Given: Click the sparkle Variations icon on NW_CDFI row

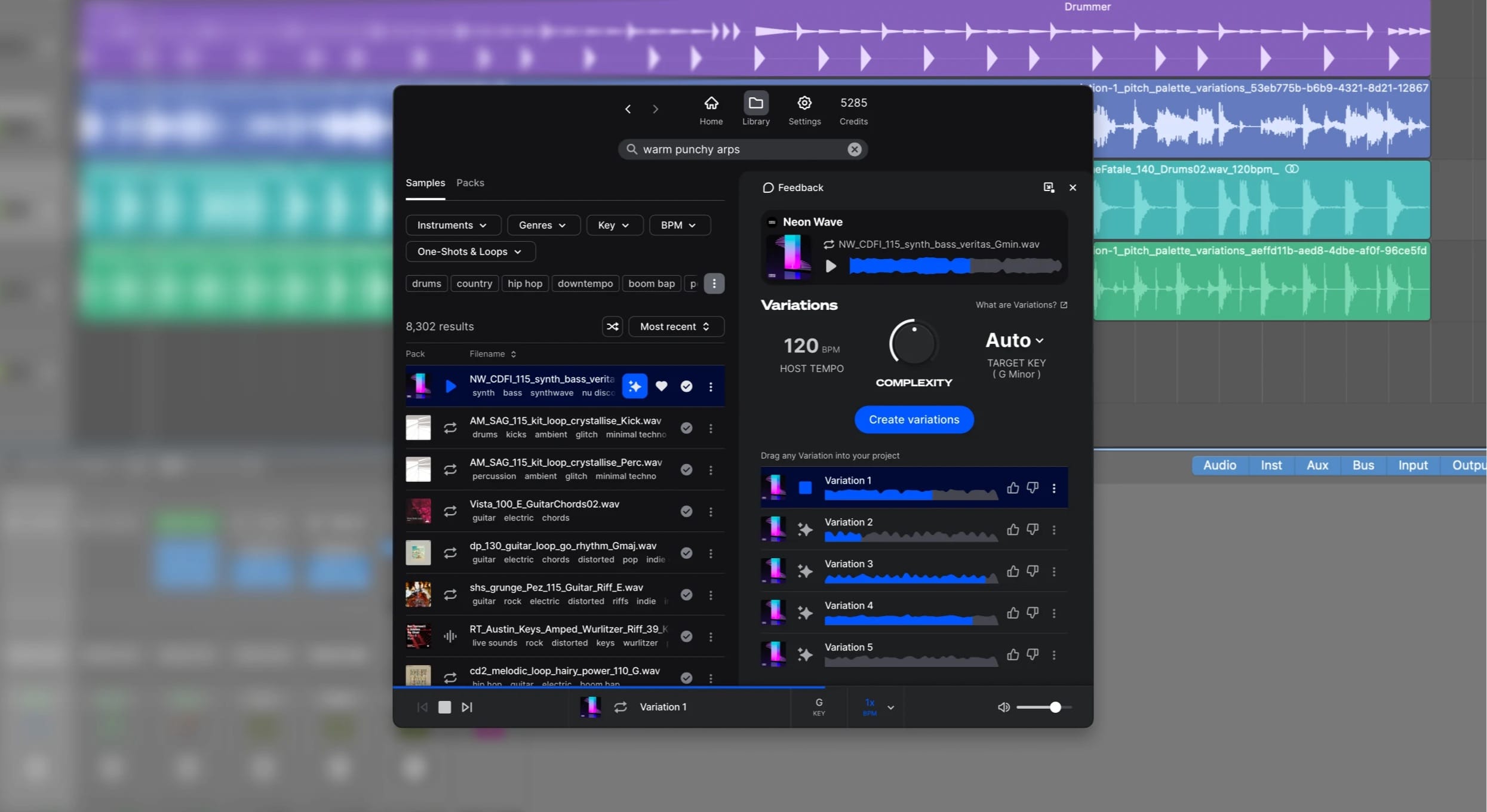Looking at the screenshot, I should point(634,386).
